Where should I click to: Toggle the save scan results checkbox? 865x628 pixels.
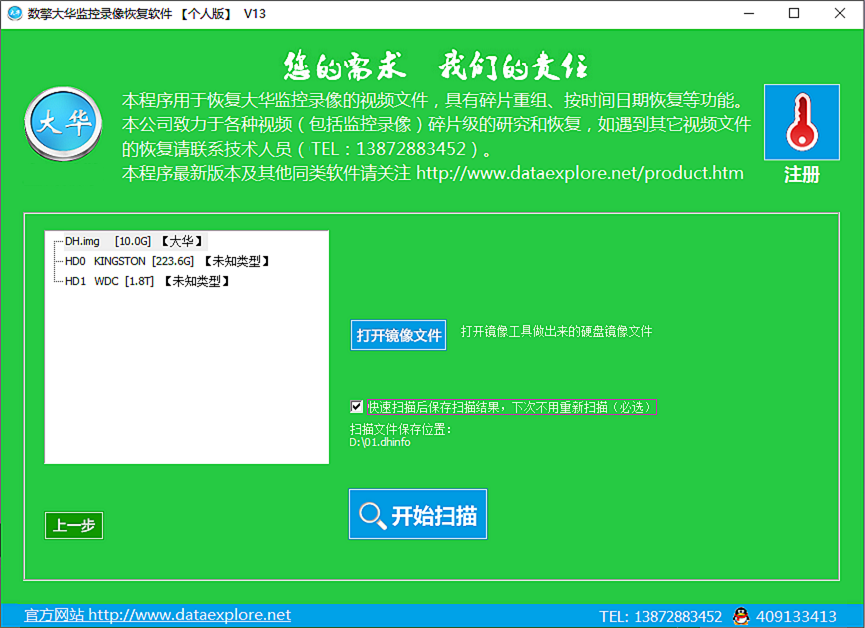click(356, 407)
